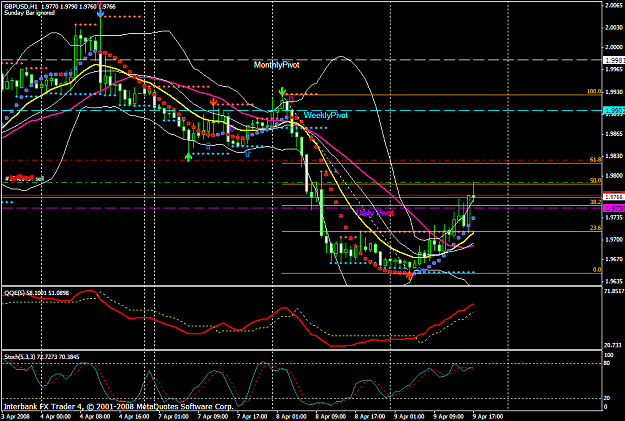The image size is (625, 421).
Task: Select the solid green up arrow signal
Action: [x=189, y=157]
